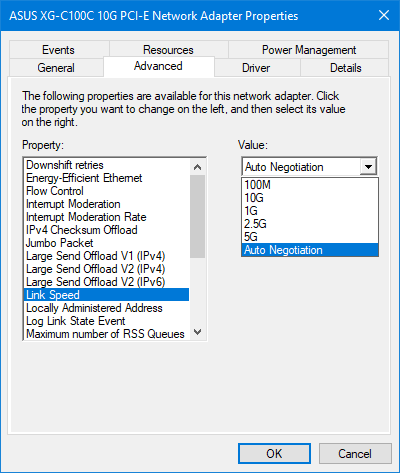
Task: Choose 5G link speed option
Action: click(x=310, y=237)
